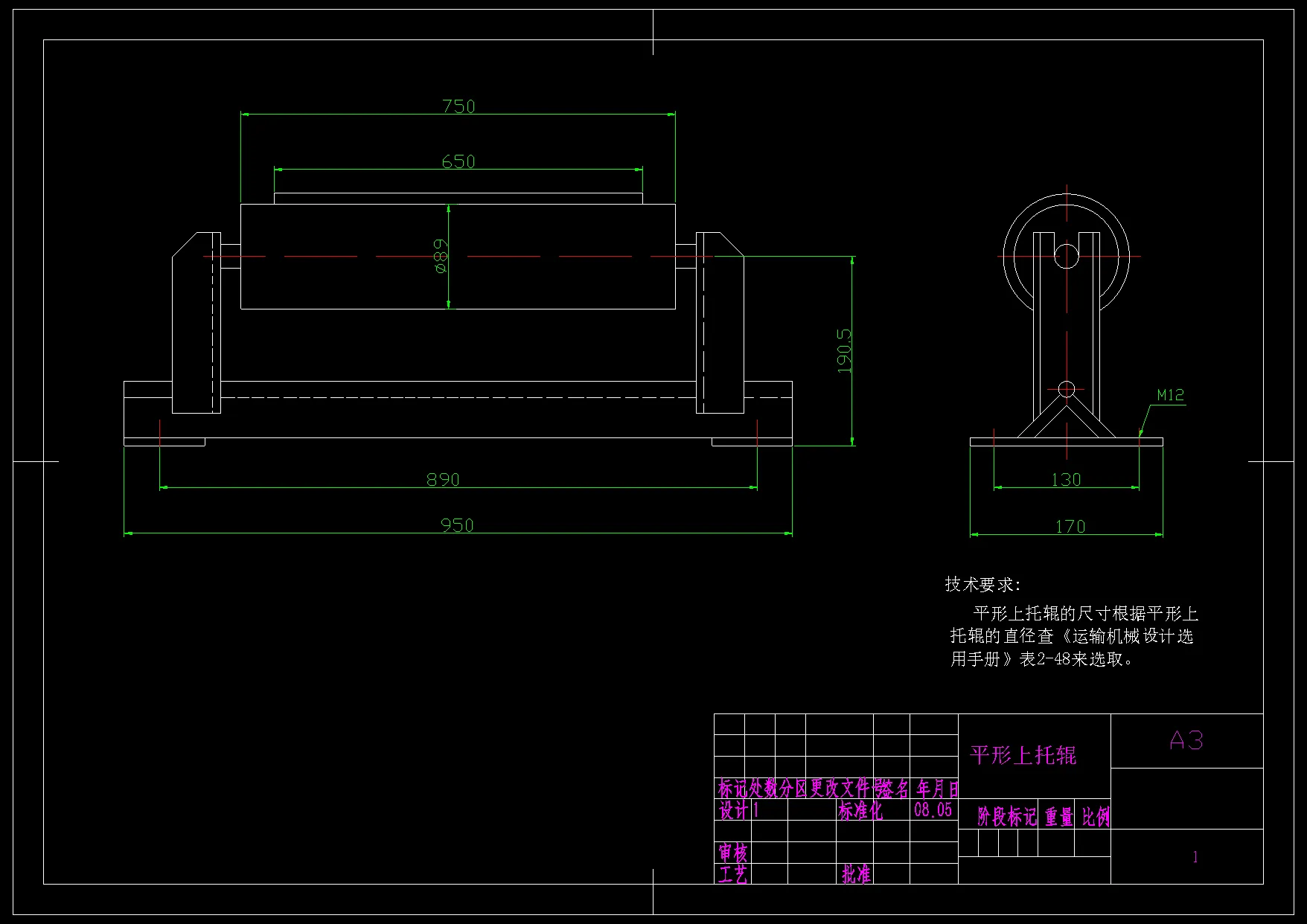Select the 技术要求 heading text
The height and width of the screenshot is (924, 1307).
(x=983, y=585)
